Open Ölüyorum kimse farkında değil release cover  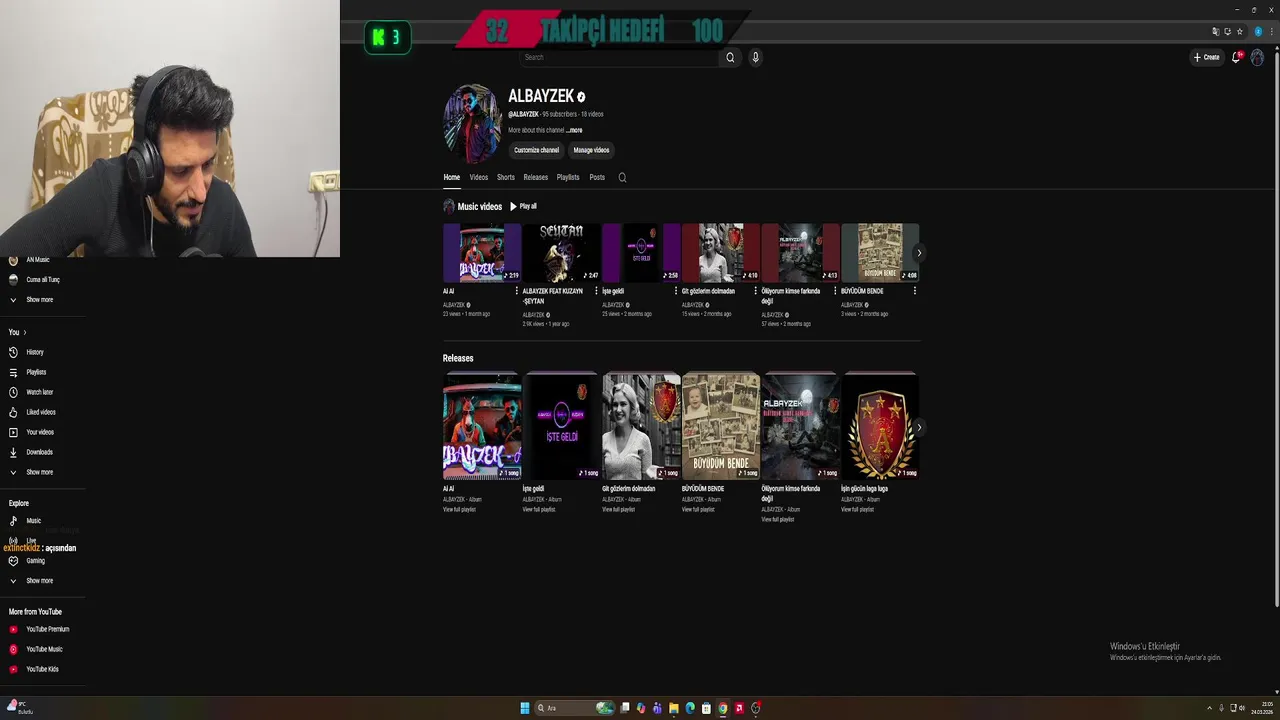800,426
